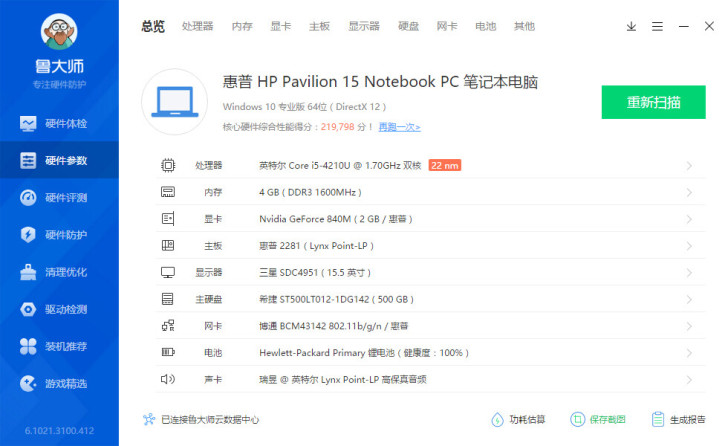Click the sound card speaker icon

(x=168, y=379)
